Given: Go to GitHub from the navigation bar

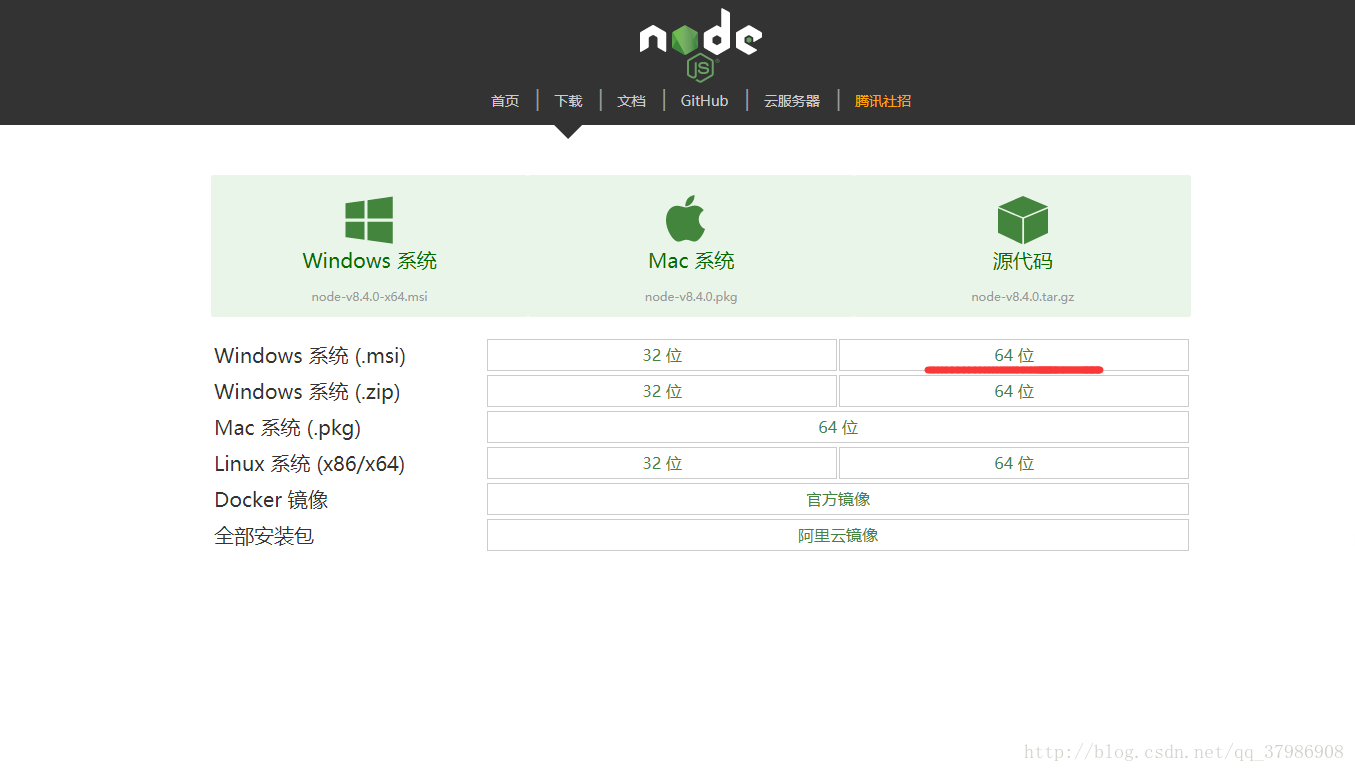Looking at the screenshot, I should [705, 101].
